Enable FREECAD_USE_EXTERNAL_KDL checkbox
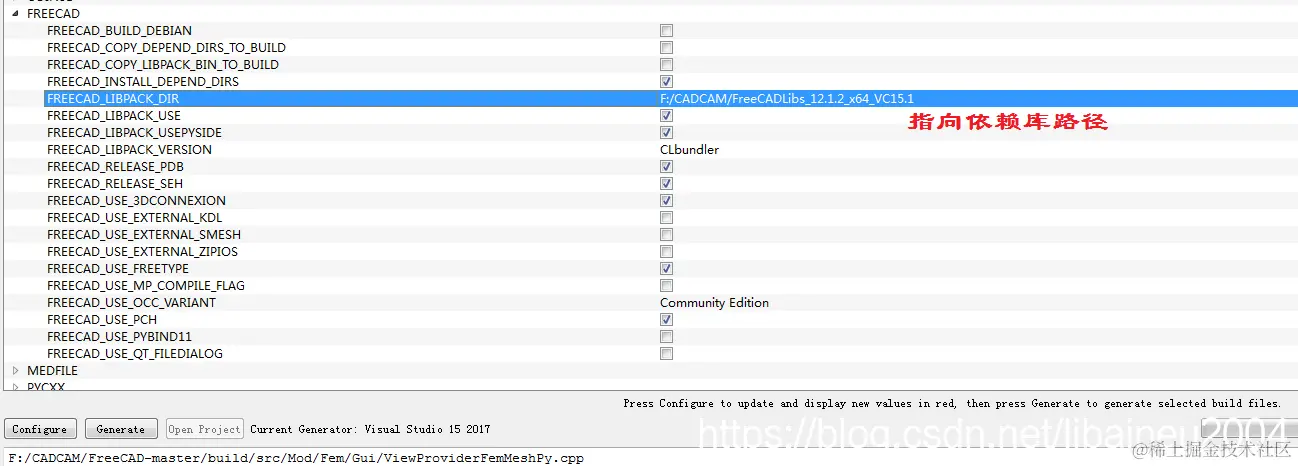 coord(666,218)
